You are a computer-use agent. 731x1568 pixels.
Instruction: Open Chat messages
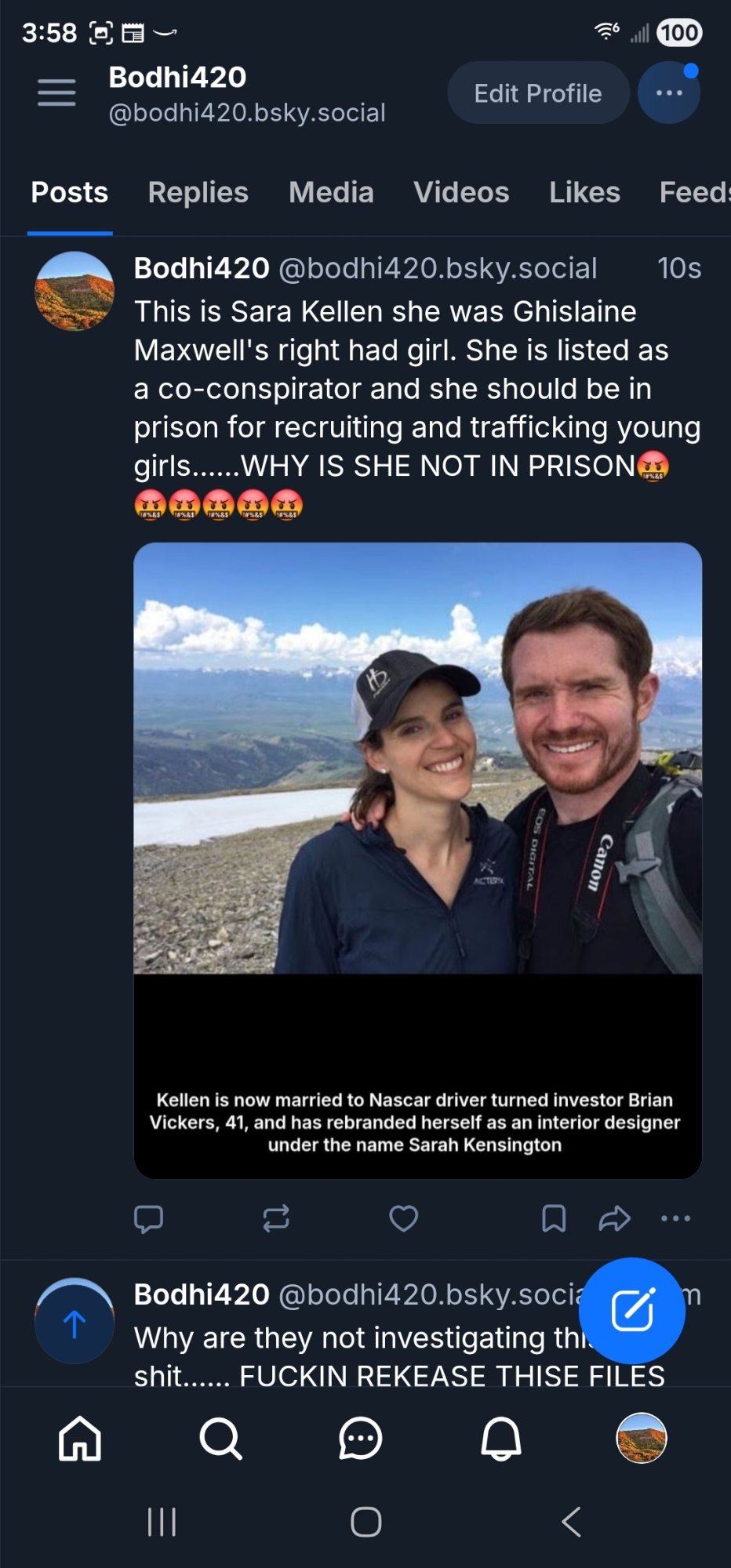pos(361,1439)
